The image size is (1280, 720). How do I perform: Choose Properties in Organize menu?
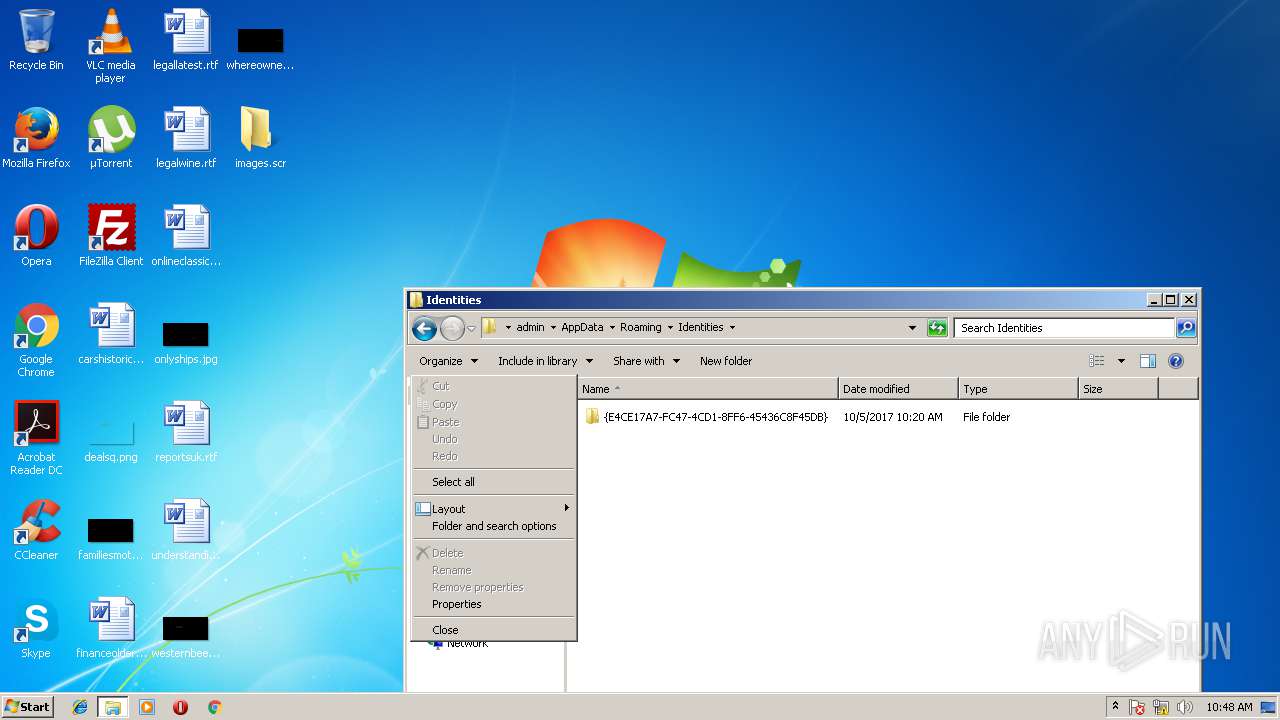pyautogui.click(x=494, y=604)
